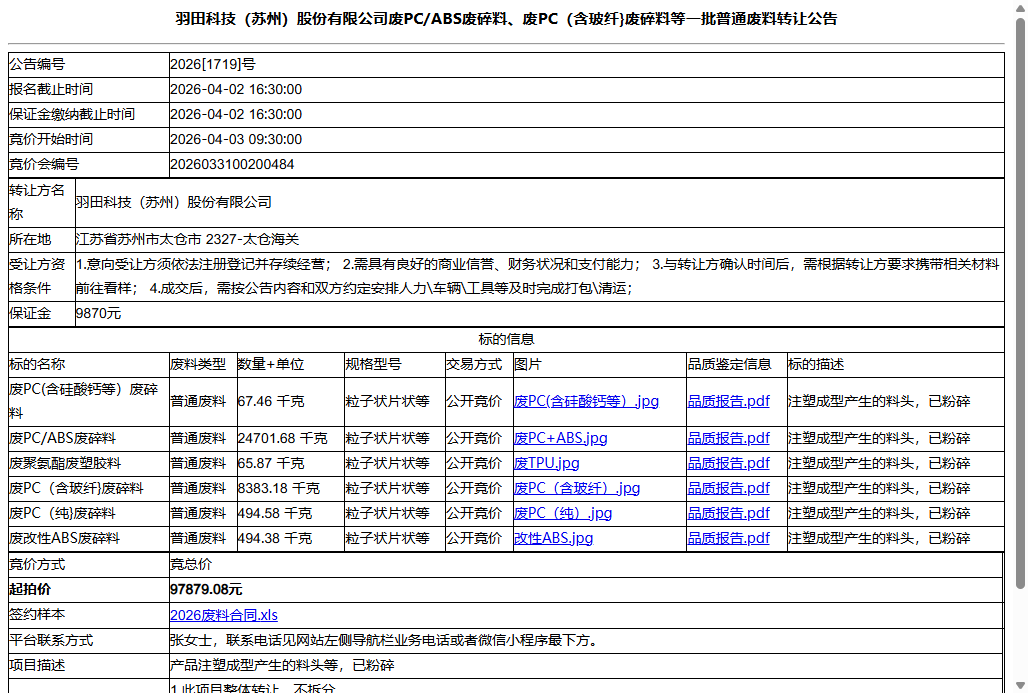Open 品质报告.pdf for 废聚氨酯废塑胶料

coord(728,463)
